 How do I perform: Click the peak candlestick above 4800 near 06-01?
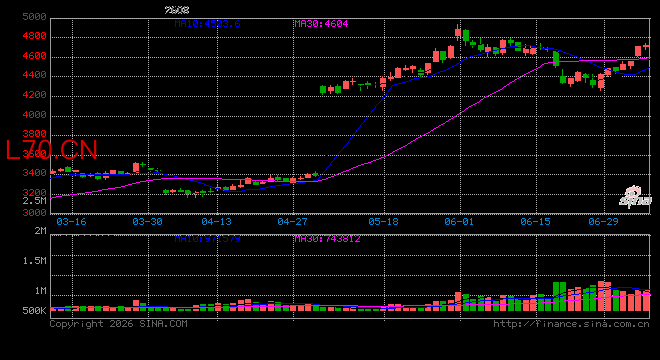click(x=458, y=32)
